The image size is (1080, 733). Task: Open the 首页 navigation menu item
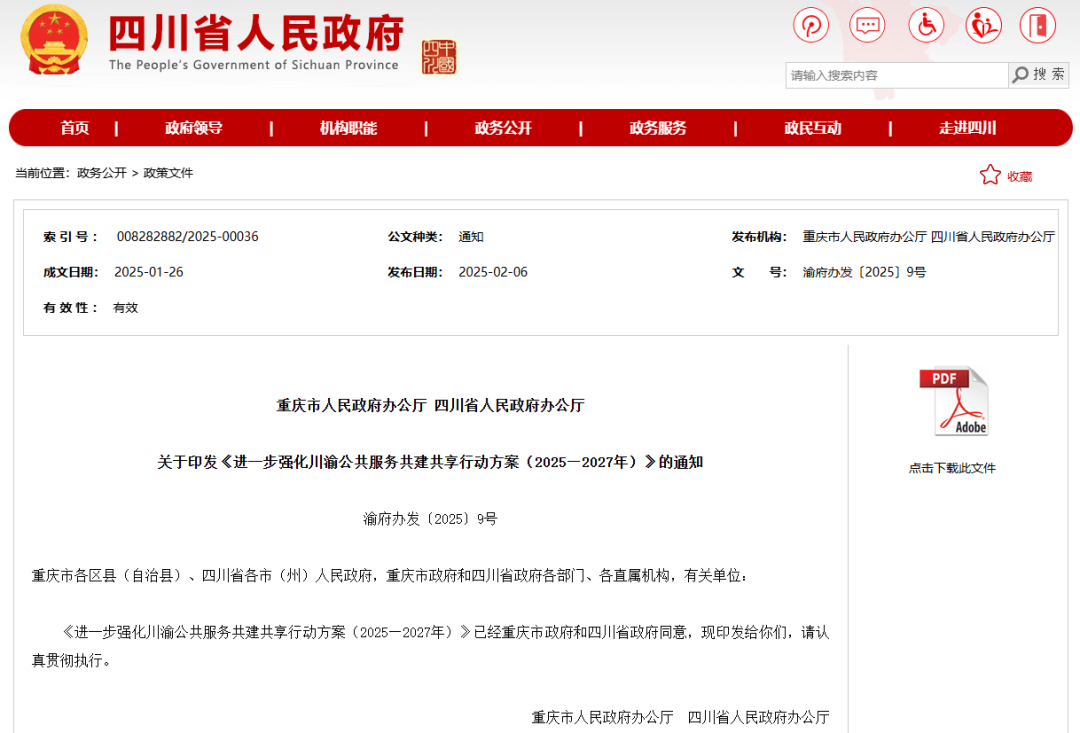coord(75,128)
